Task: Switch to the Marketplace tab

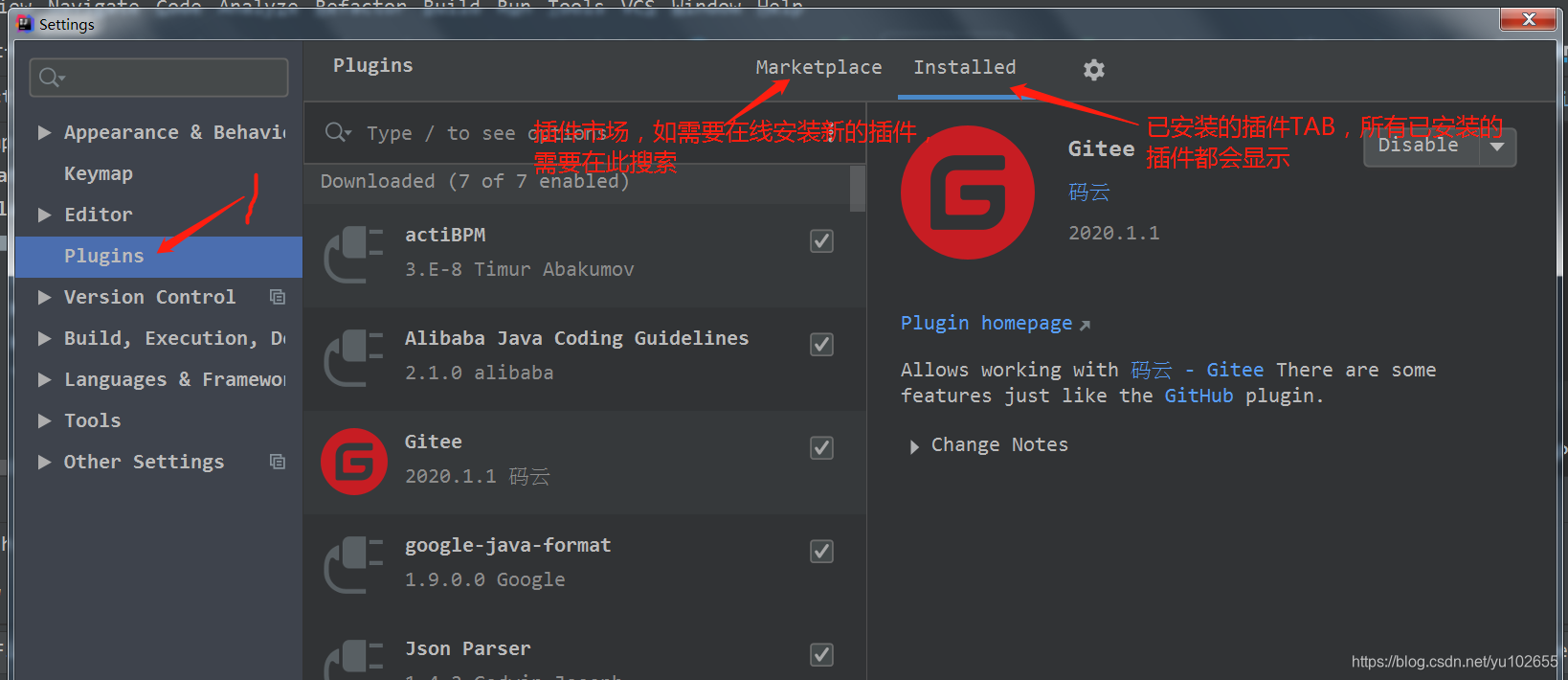Action: click(818, 67)
